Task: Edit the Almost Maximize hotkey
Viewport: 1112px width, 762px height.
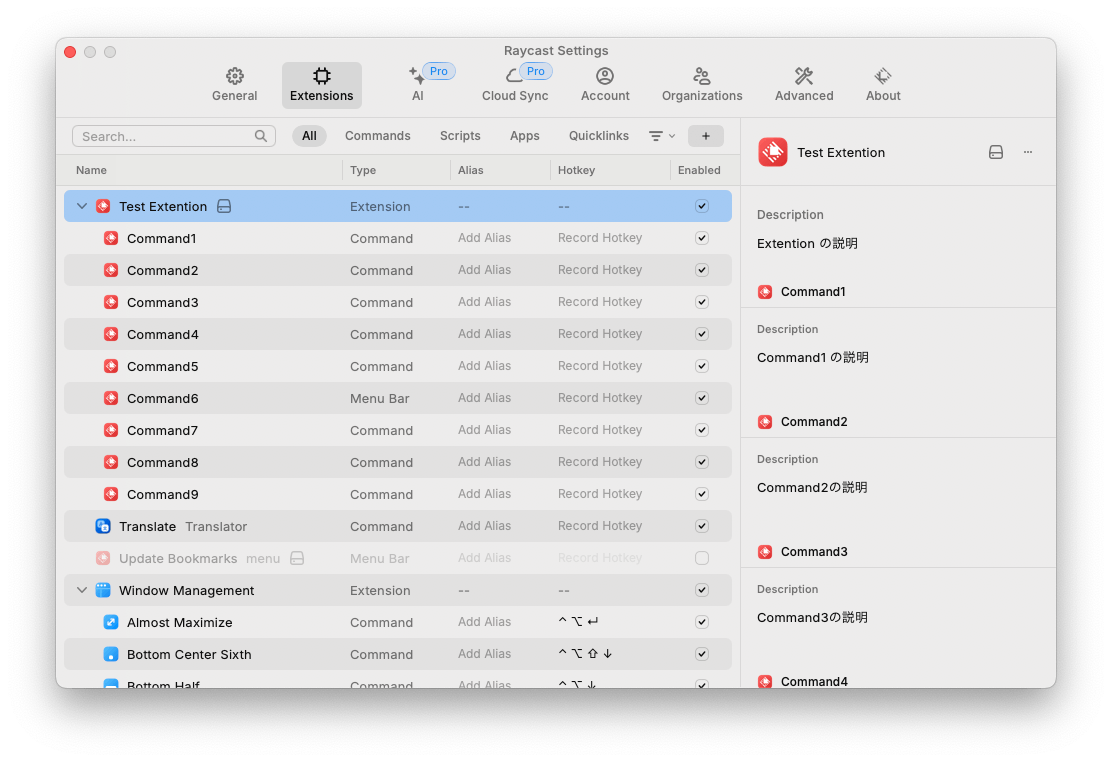Action: (x=578, y=622)
